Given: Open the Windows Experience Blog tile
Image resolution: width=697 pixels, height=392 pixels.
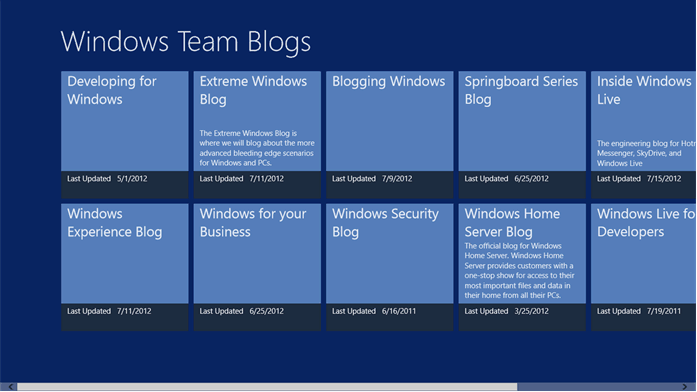Looking at the screenshot, I should pyautogui.click(x=124, y=267).
